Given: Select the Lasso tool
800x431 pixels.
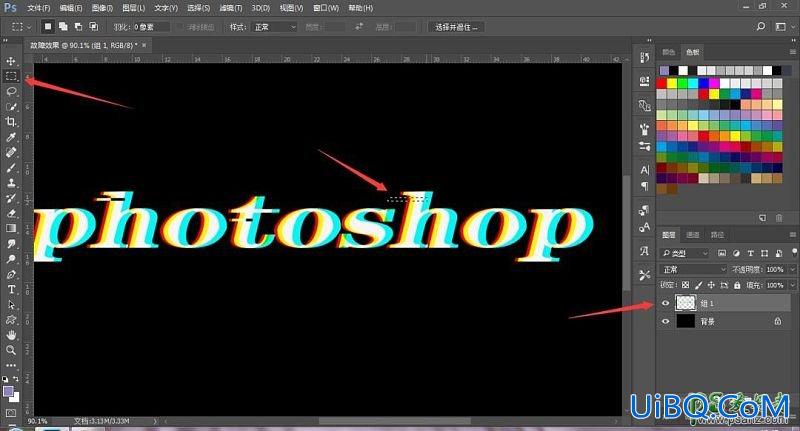Looking at the screenshot, I should point(11,92).
